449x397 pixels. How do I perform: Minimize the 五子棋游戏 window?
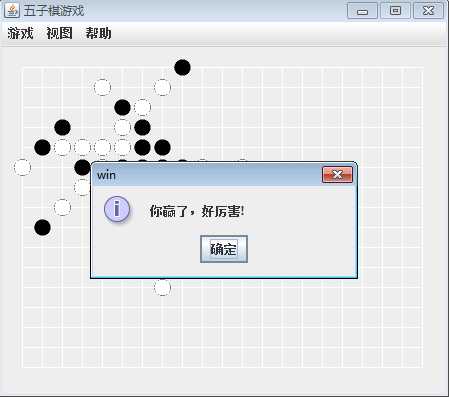(x=362, y=11)
